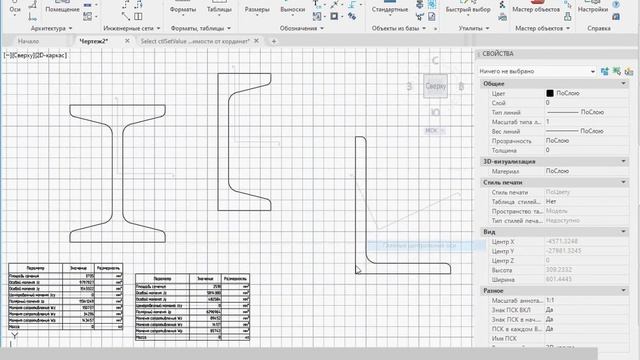This screenshot has width=640, height=360.
Task: Collapse the 3D-визуализация properties section
Action: coord(623,161)
